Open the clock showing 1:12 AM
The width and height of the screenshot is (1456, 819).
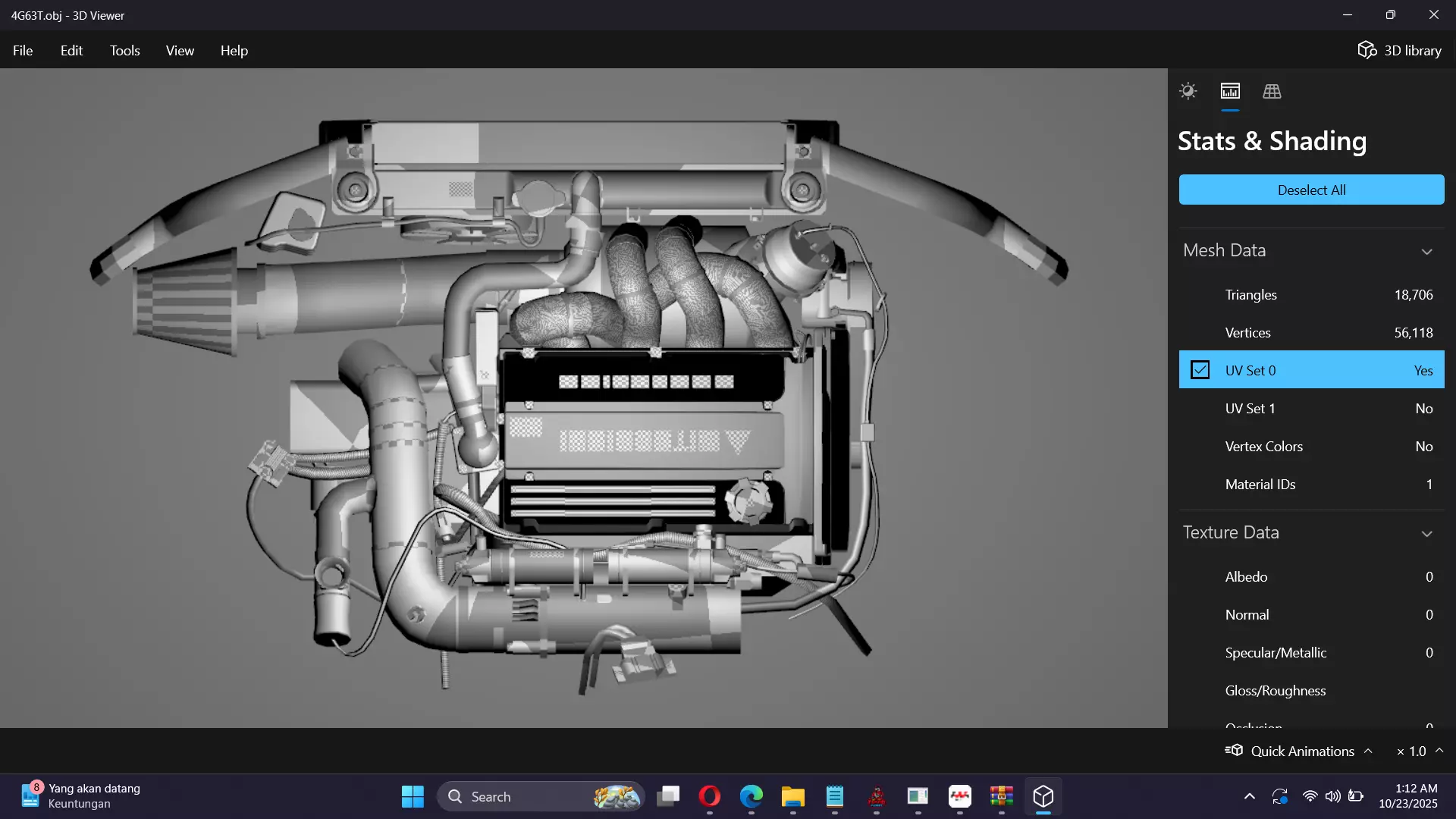click(1408, 796)
